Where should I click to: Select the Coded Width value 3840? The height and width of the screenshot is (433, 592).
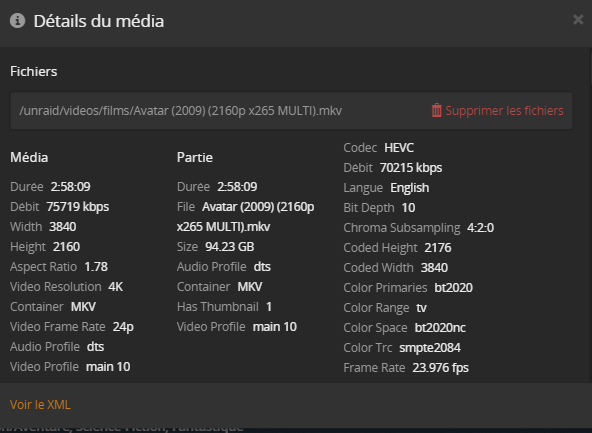[434, 268]
